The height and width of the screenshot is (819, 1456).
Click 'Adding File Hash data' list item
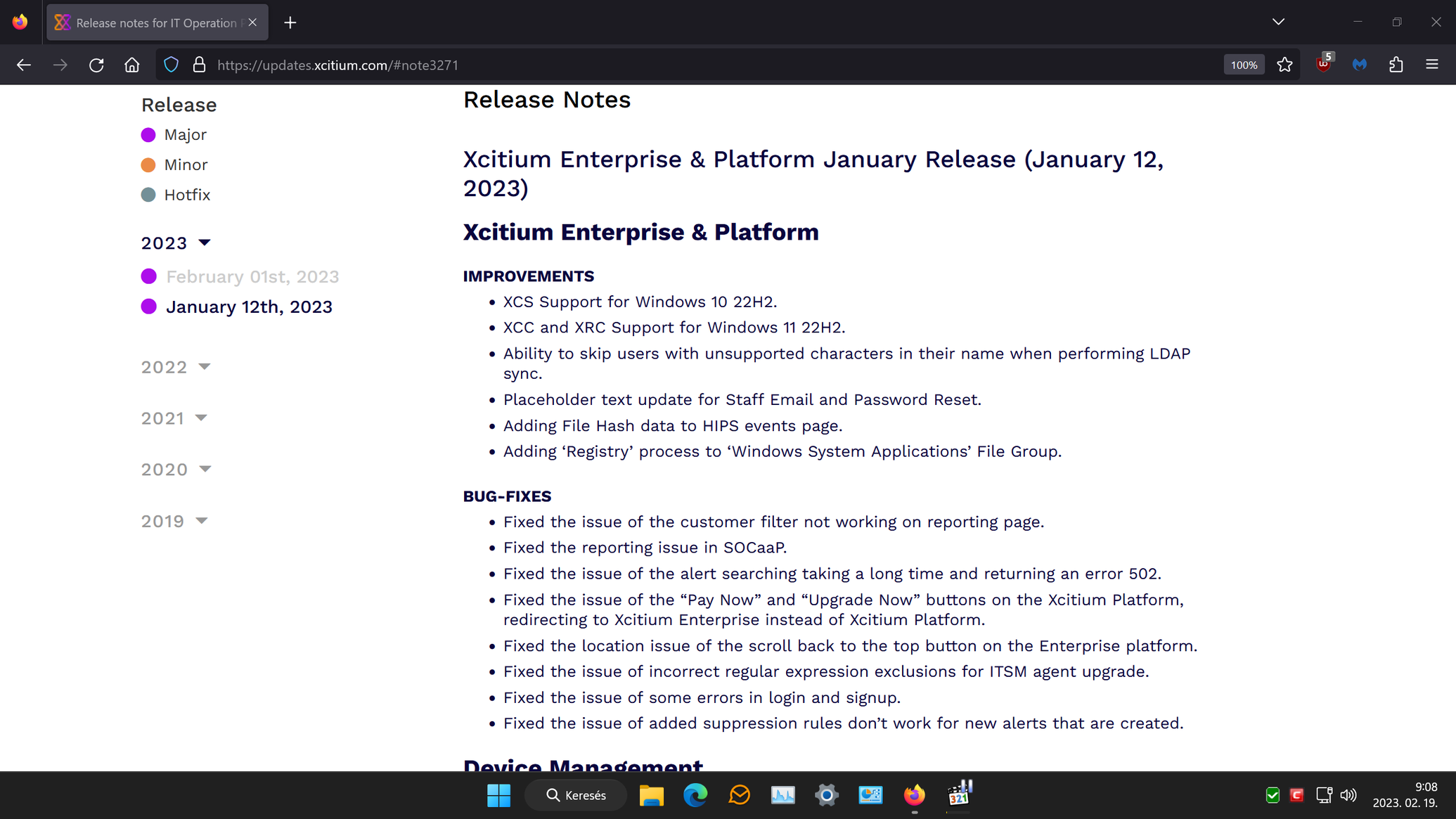click(x=673, y=426)
